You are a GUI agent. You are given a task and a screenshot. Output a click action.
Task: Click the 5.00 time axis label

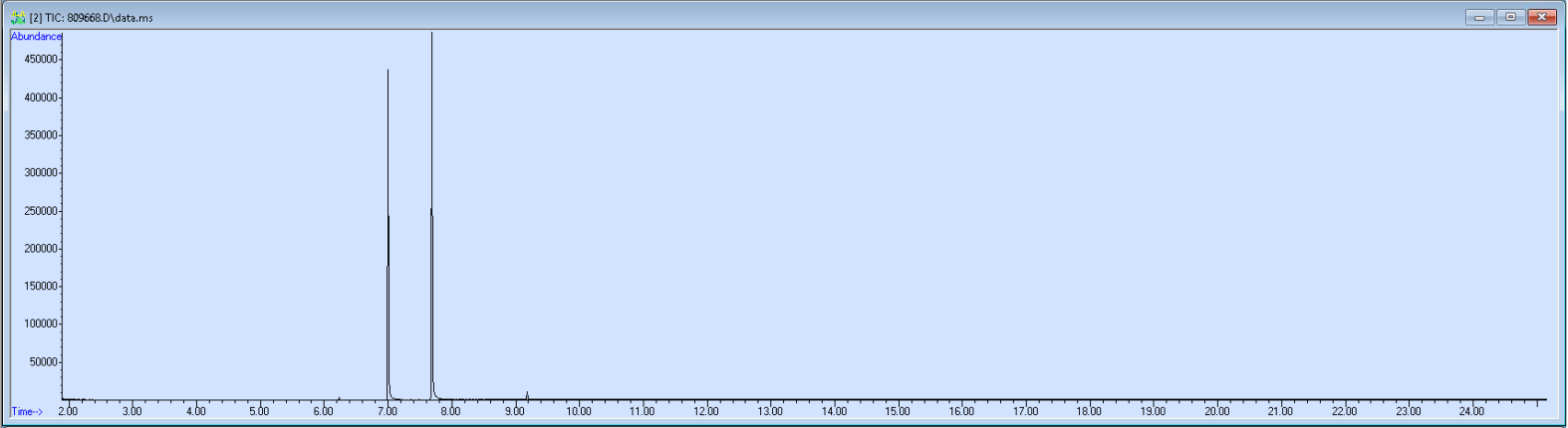259,411
